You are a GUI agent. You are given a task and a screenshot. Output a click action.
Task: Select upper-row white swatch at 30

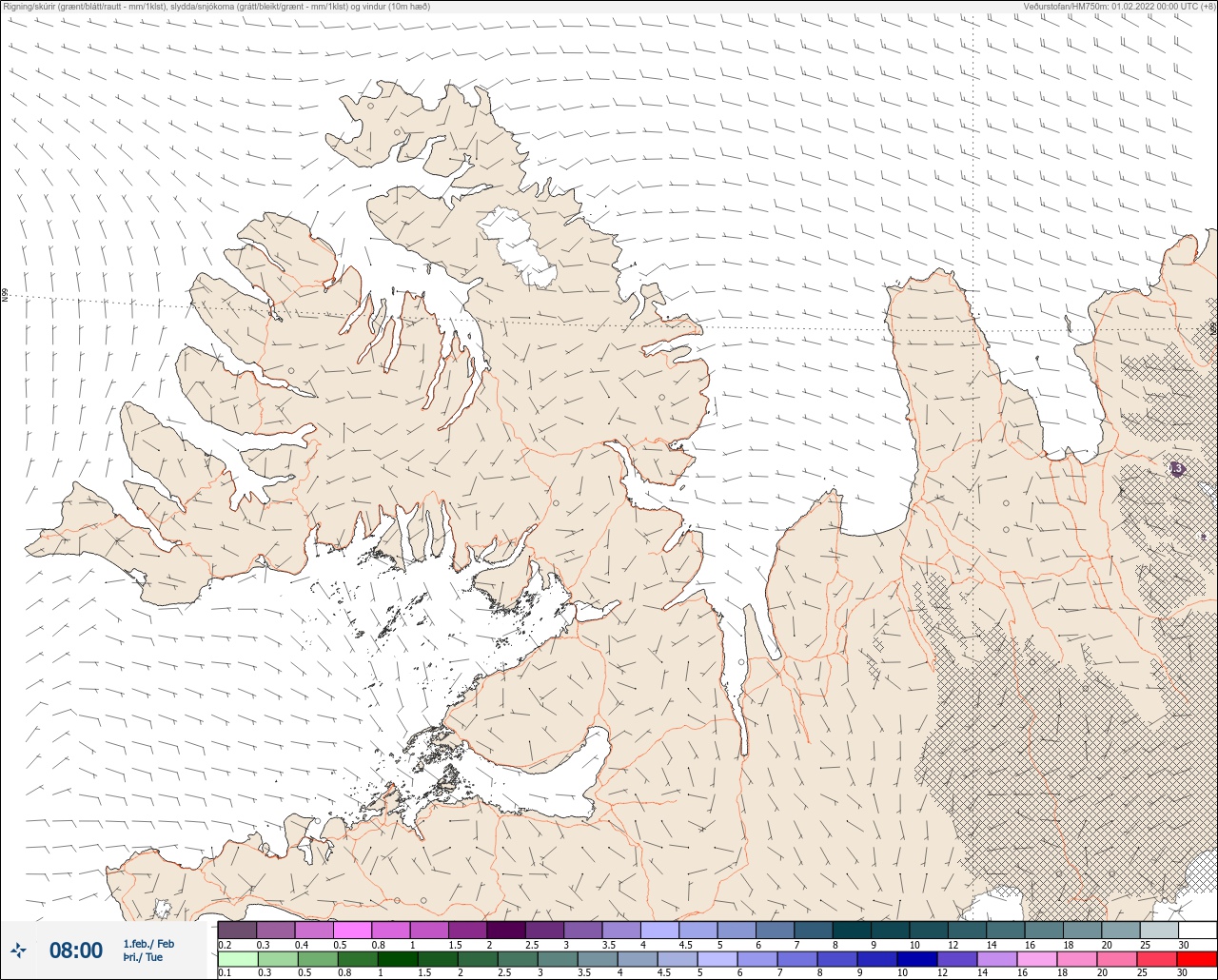[1198, 930]
